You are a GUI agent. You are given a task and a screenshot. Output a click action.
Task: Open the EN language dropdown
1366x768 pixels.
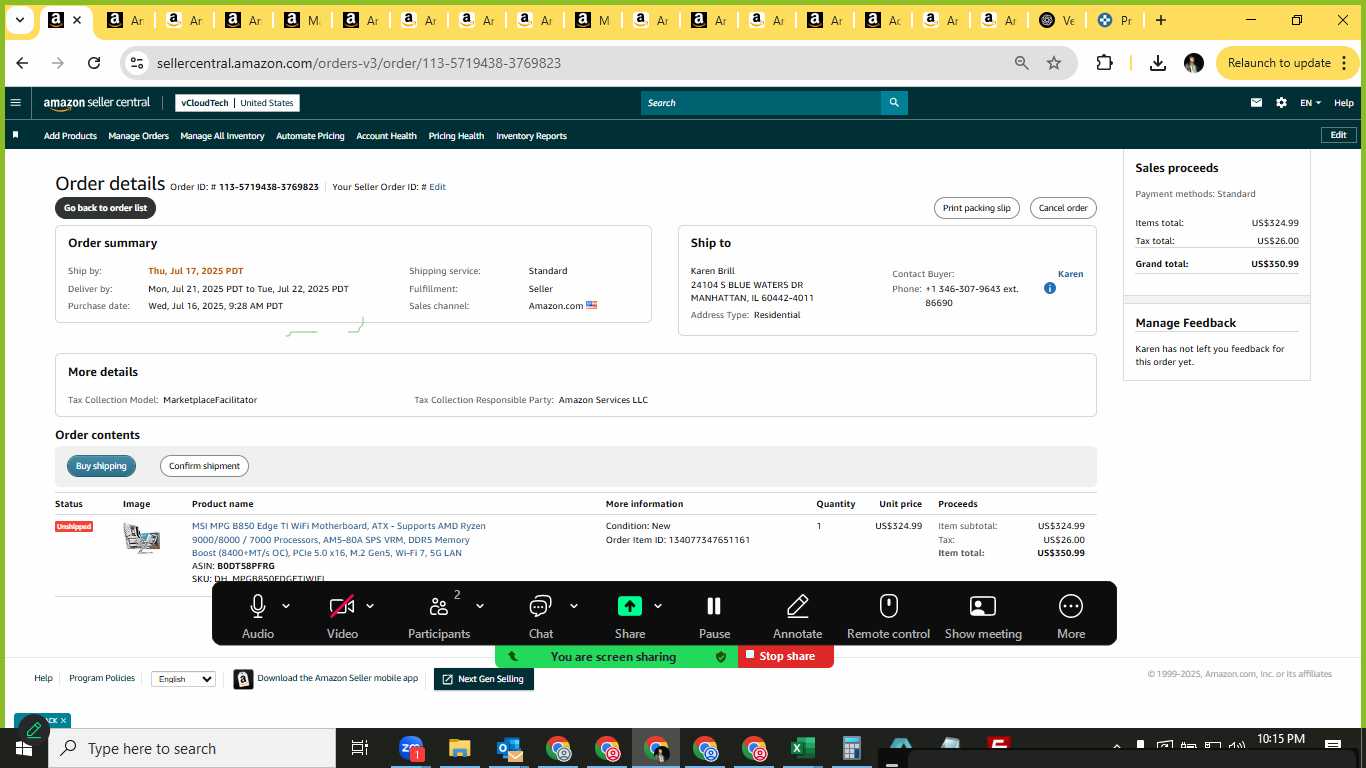click(1310, 103)
